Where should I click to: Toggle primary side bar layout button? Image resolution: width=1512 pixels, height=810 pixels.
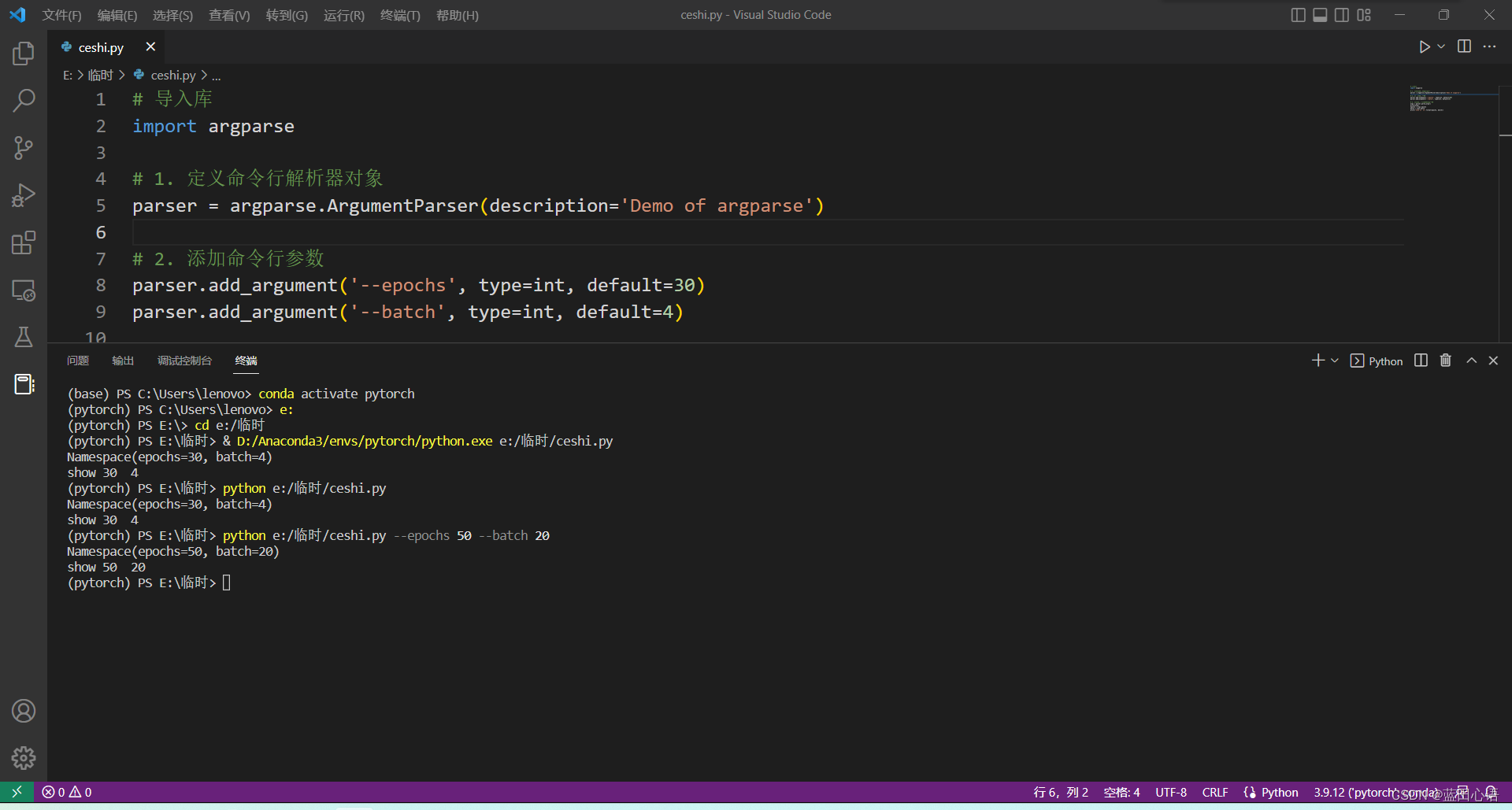pos(1298,15)
